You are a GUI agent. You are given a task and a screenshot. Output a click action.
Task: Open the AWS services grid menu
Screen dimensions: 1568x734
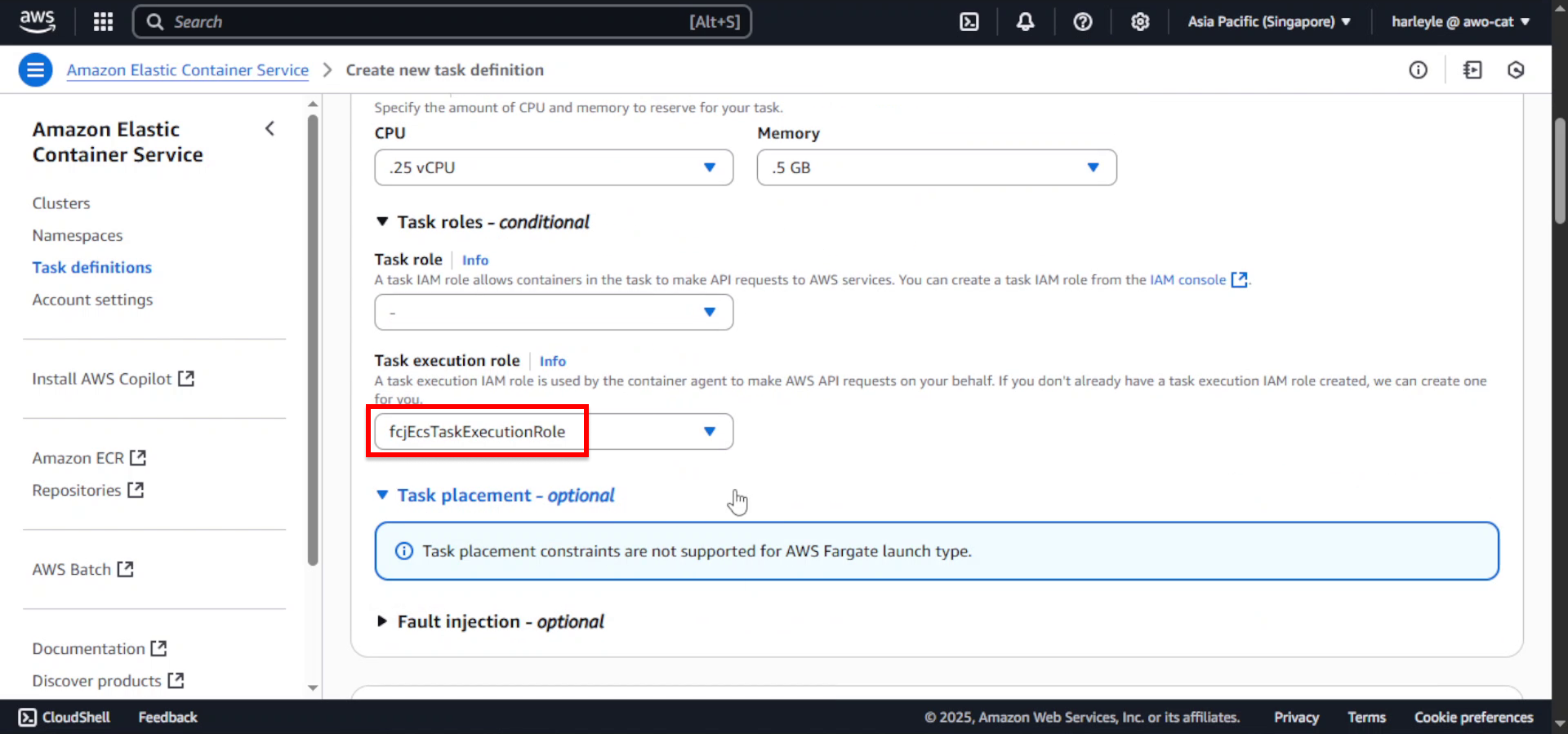[x=103, y=22]
